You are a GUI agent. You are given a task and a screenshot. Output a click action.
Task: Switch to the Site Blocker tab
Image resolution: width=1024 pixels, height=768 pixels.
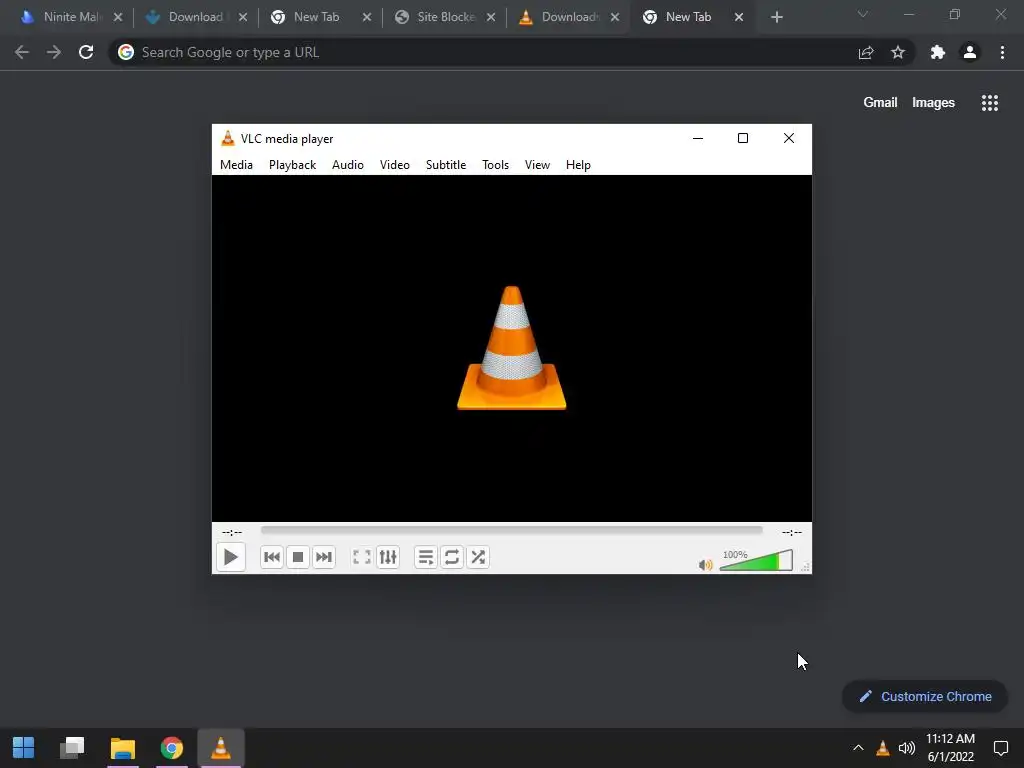[446, 17]
